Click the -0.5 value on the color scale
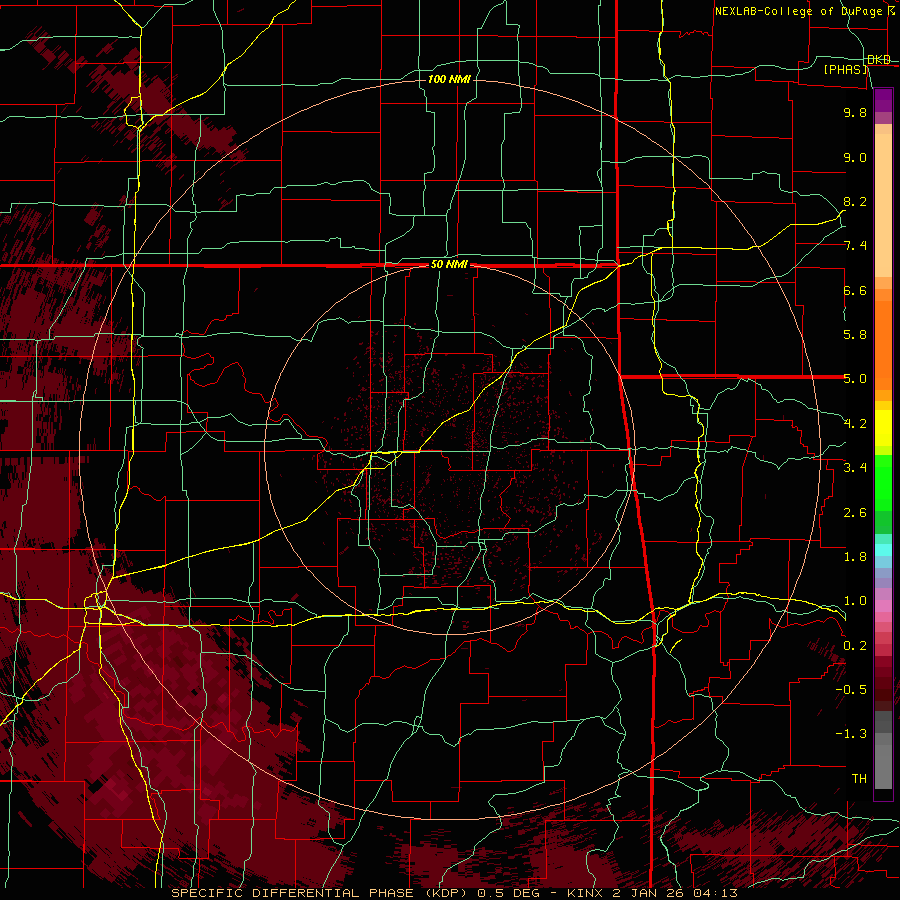The image size is (900, 900). 851,690
